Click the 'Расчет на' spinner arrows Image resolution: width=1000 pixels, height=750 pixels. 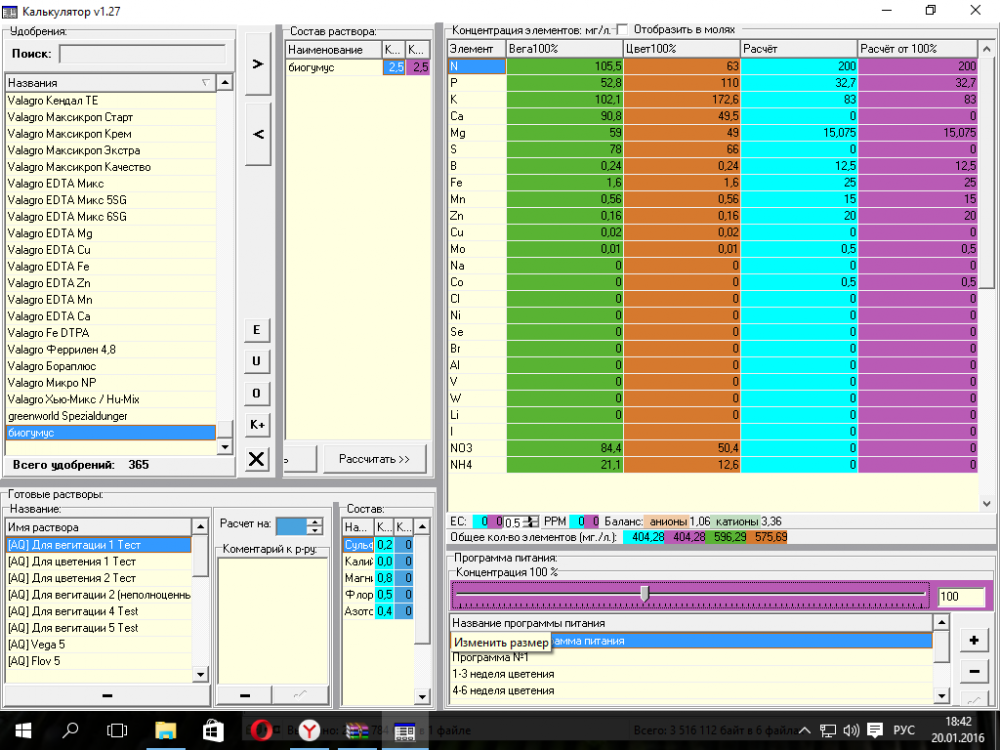(x=314, y=526)
